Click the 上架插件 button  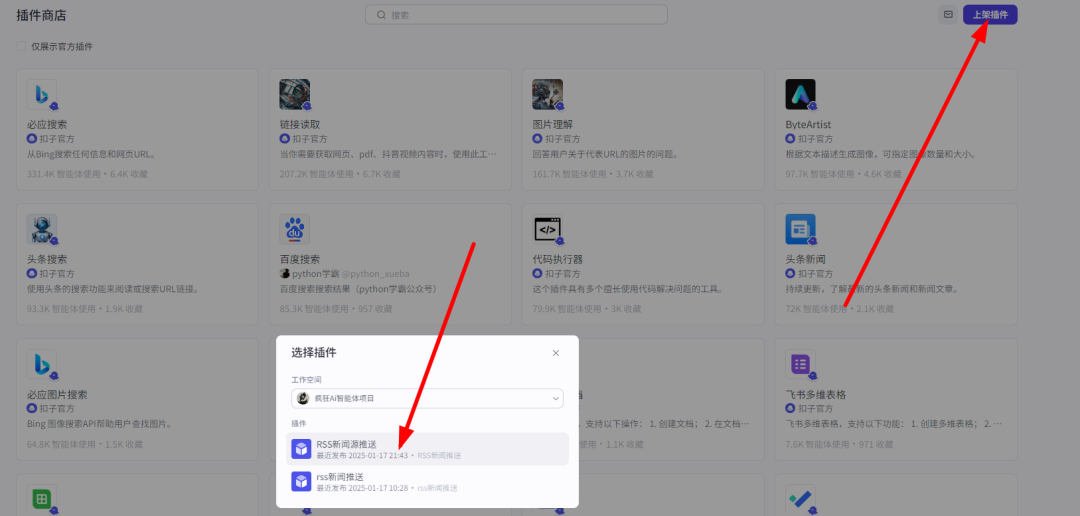(990, 14)
